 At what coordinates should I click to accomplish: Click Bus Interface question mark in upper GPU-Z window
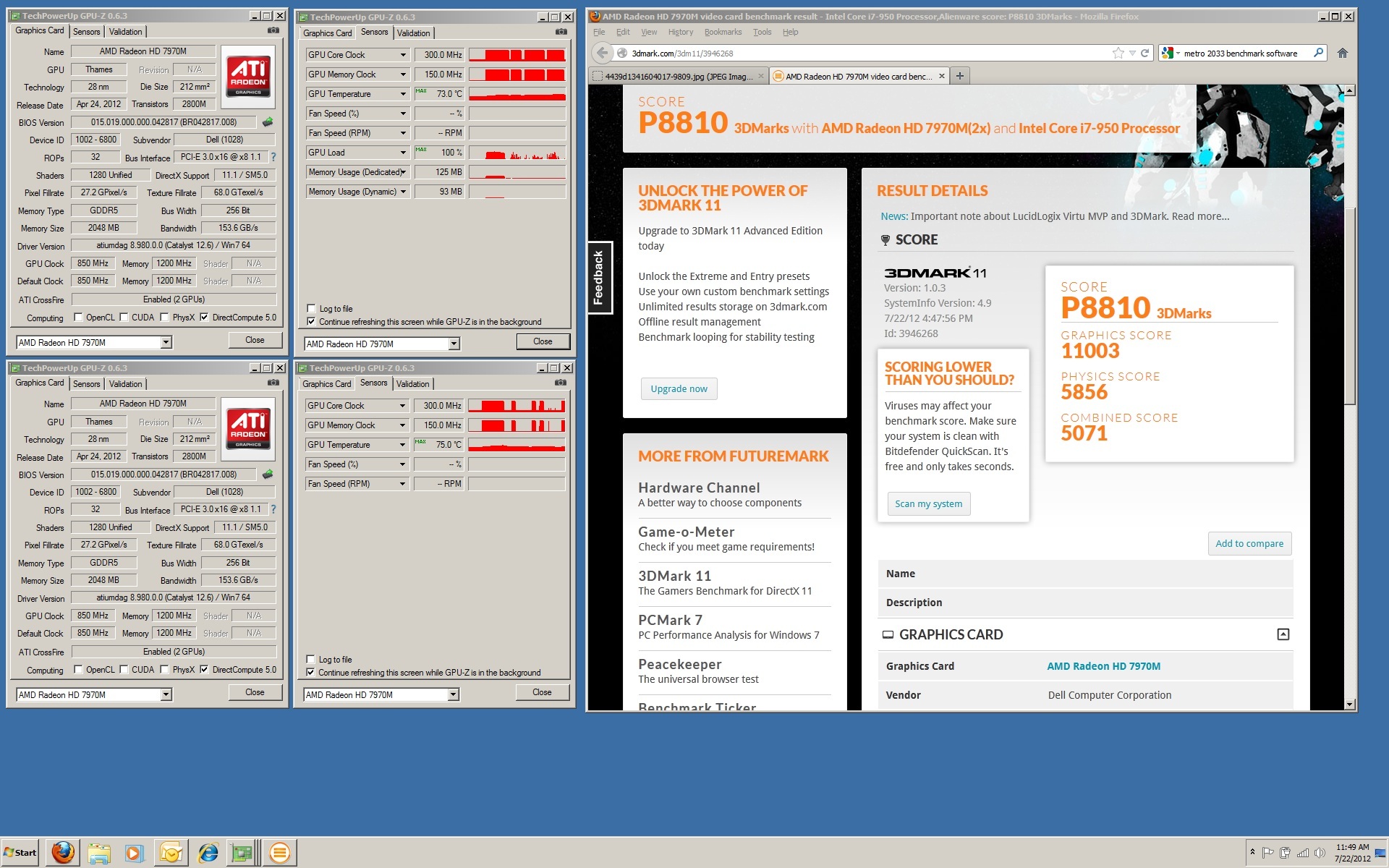point(273,157)
